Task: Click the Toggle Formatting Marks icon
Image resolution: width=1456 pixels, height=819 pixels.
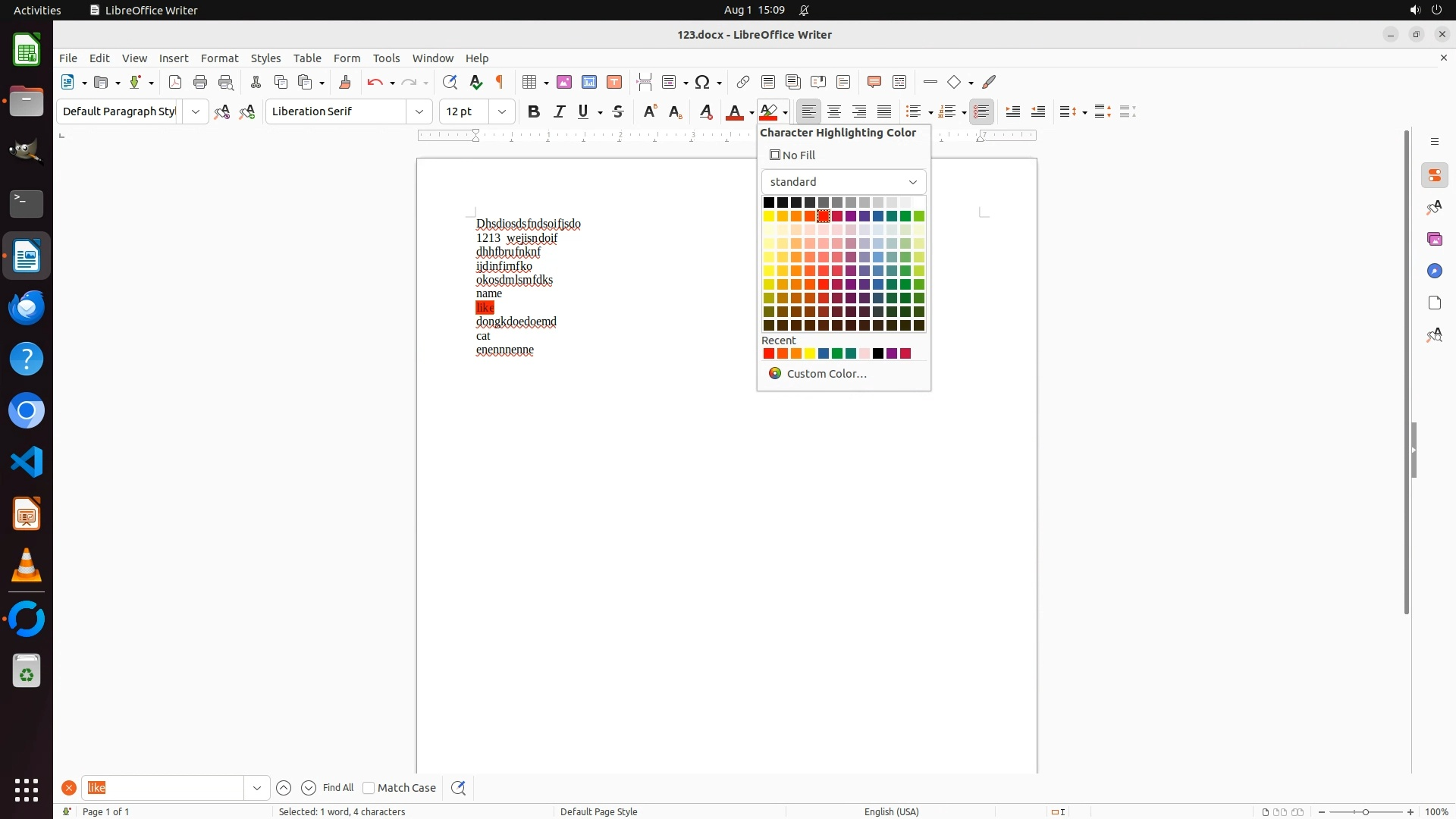Action: 500,82
